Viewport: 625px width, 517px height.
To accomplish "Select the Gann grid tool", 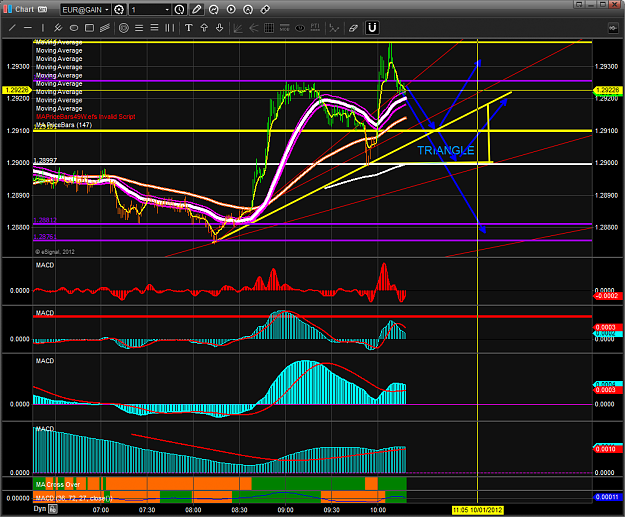I will point(269,28).
